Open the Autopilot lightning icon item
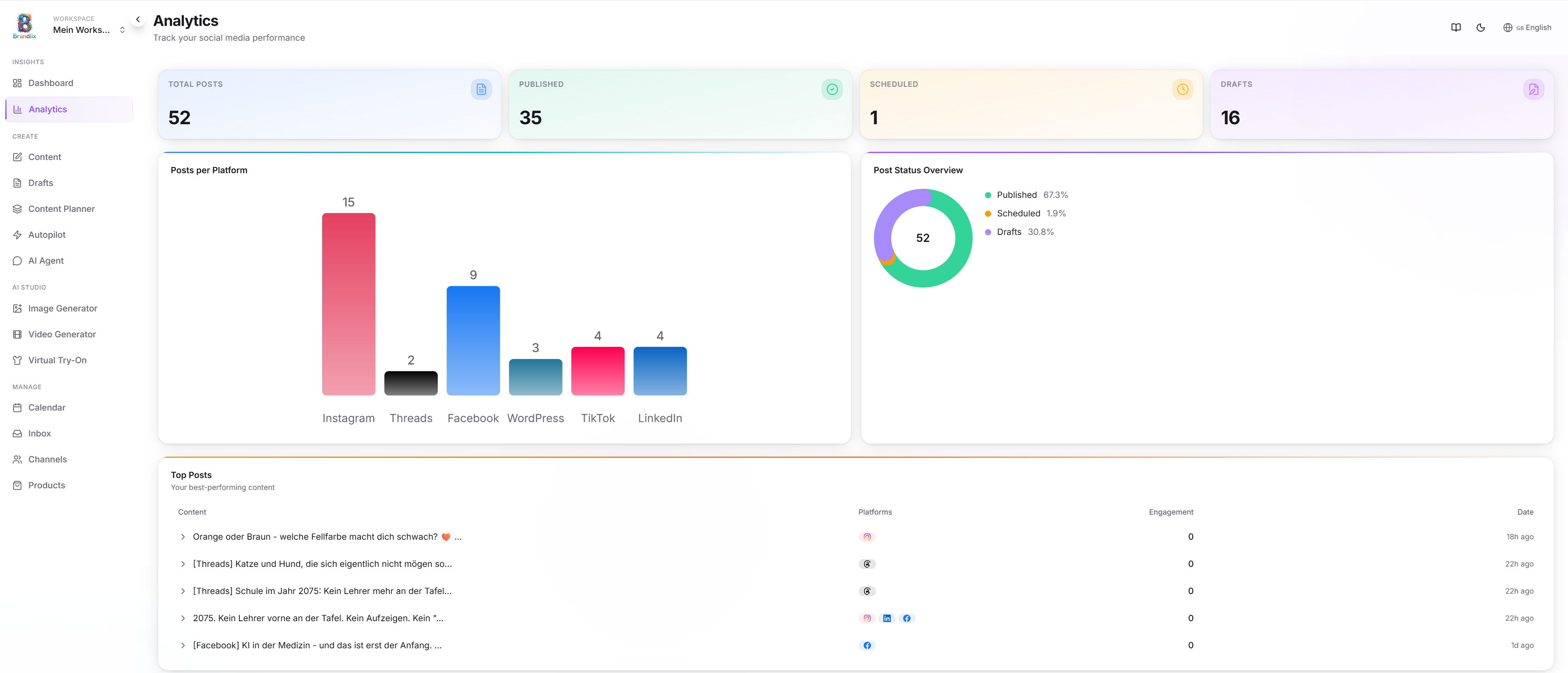 coord(46,235)
